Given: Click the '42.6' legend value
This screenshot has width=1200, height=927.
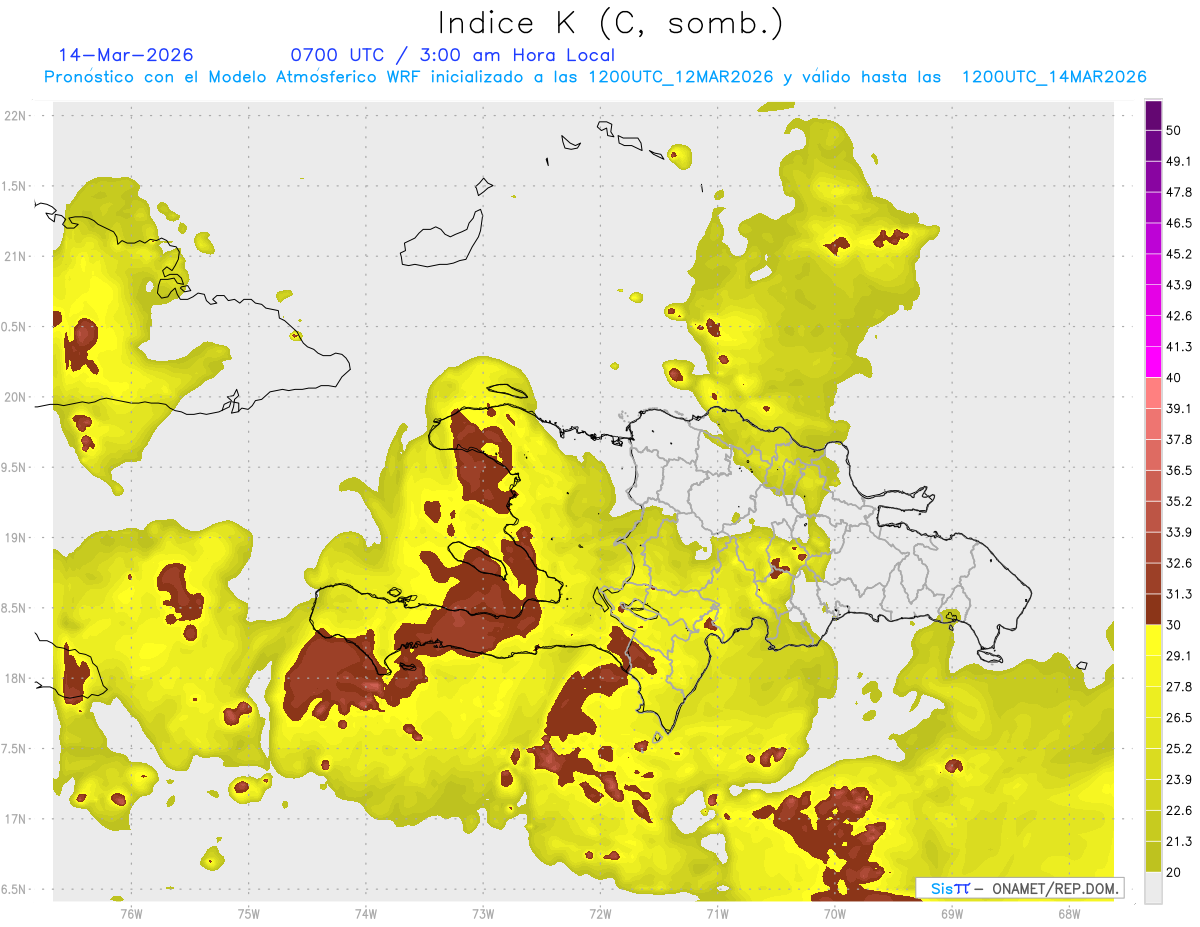Looking at the screenshot, I should point(1179,316).
